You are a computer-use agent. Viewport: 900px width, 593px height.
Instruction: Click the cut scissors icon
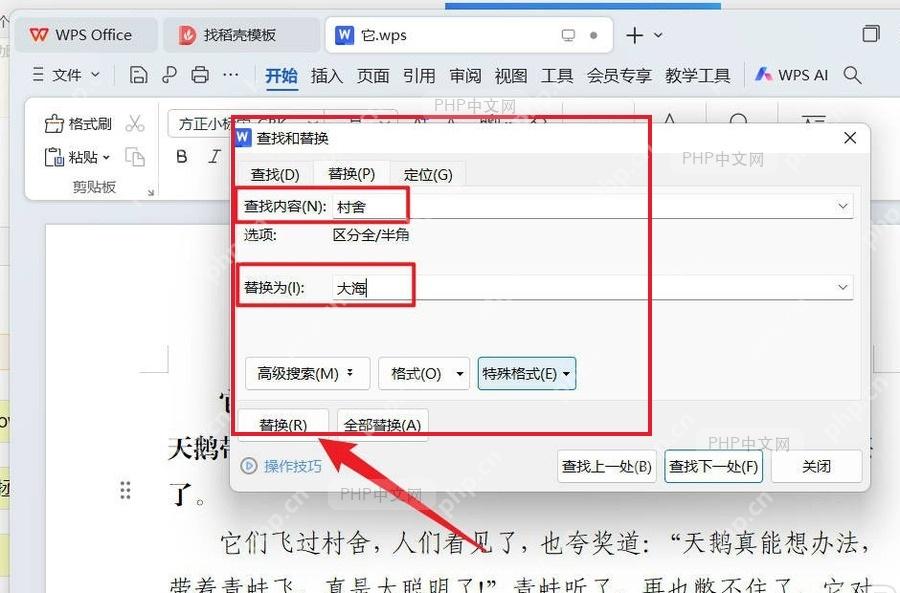(135, 123)
